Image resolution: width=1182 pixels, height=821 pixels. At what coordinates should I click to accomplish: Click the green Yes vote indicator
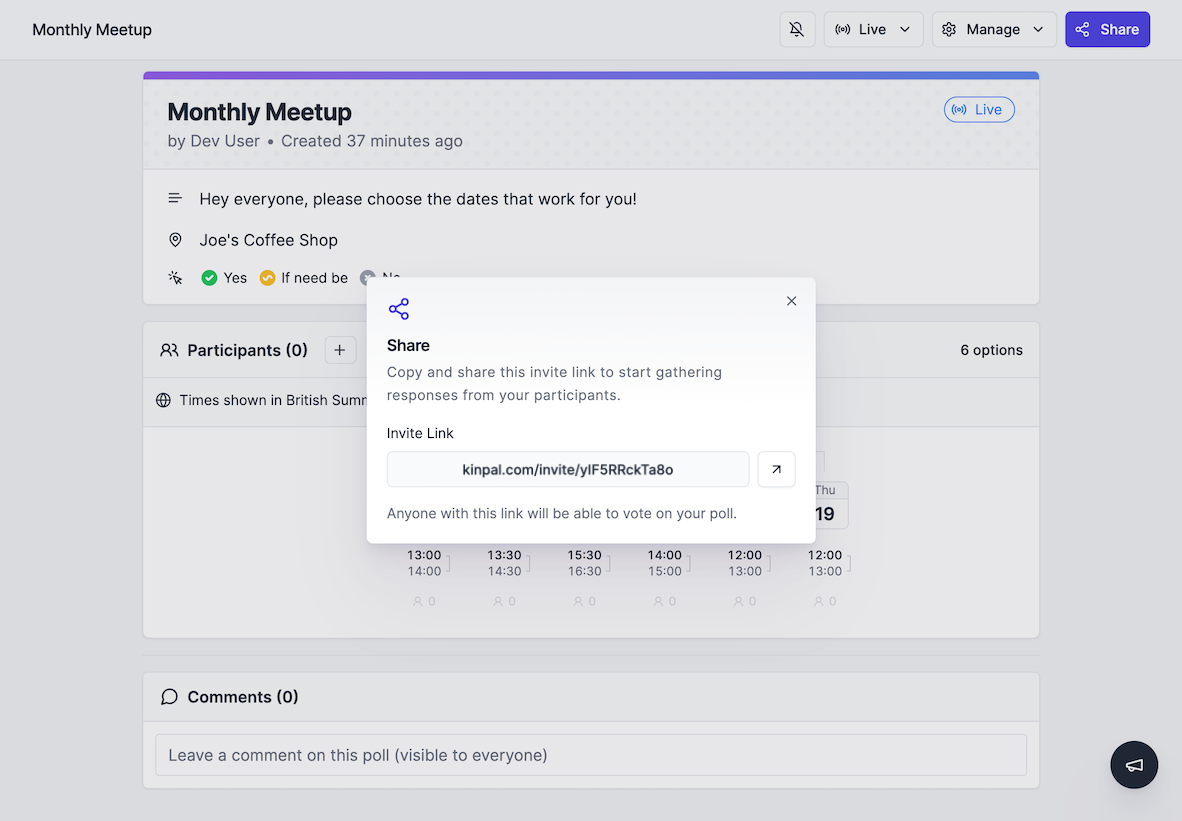(209, 278)
